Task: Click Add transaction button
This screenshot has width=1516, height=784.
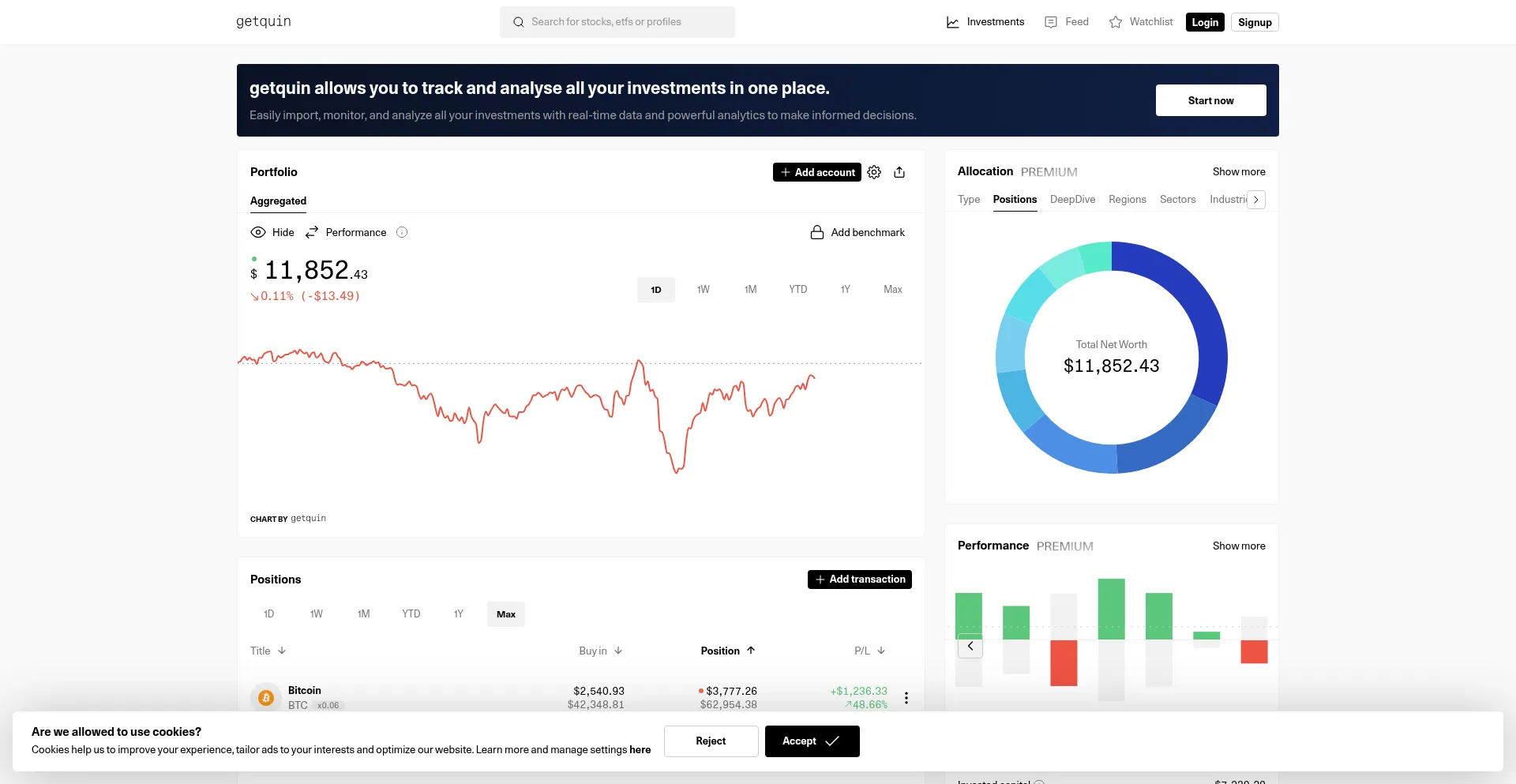Action: tap(860, 580)
